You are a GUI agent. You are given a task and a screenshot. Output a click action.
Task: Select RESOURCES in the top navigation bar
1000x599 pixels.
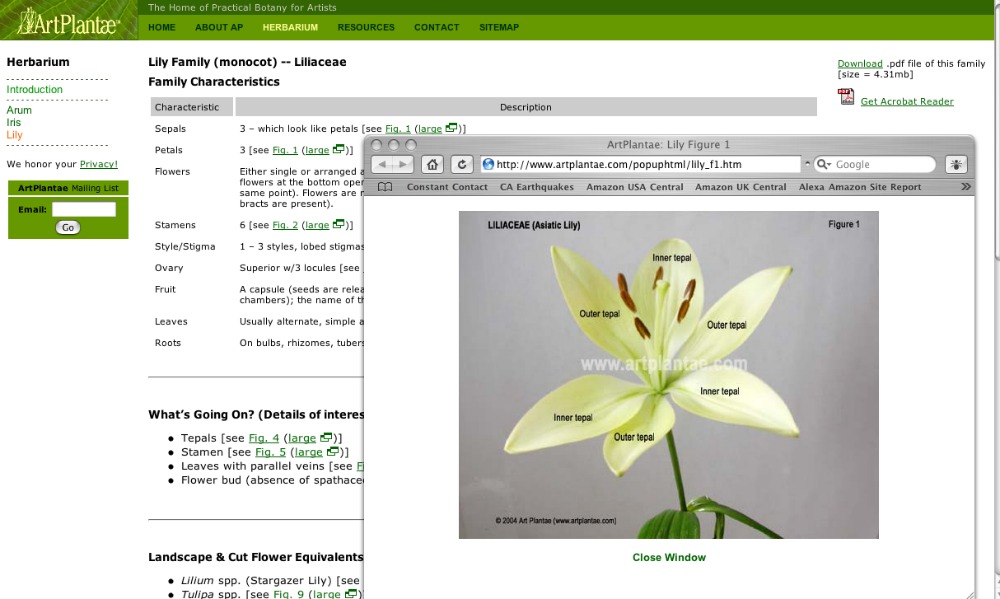click(x=366, y=27)
